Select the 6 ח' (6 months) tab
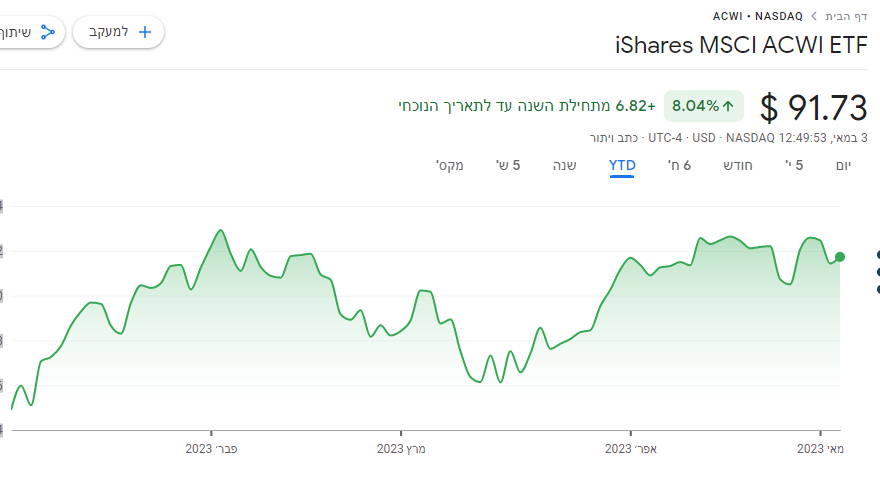 680,164
